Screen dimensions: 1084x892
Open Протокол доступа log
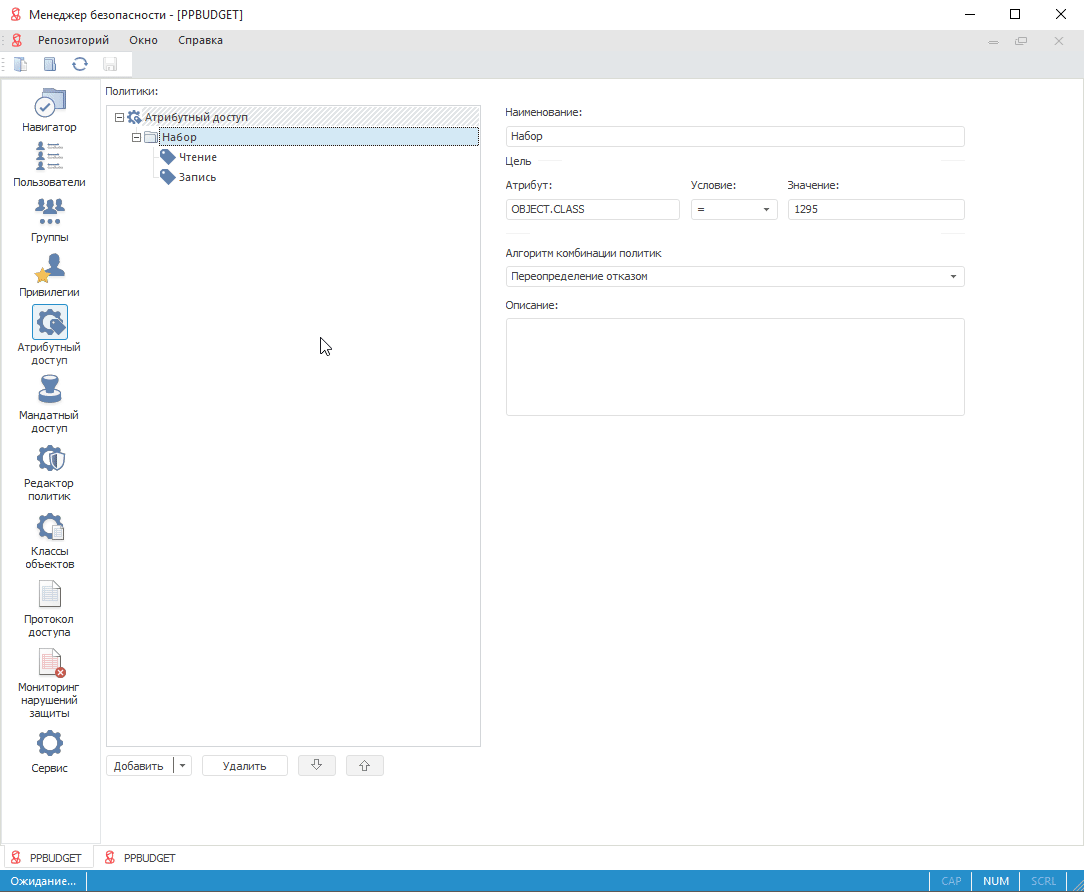tap(50, 608)
